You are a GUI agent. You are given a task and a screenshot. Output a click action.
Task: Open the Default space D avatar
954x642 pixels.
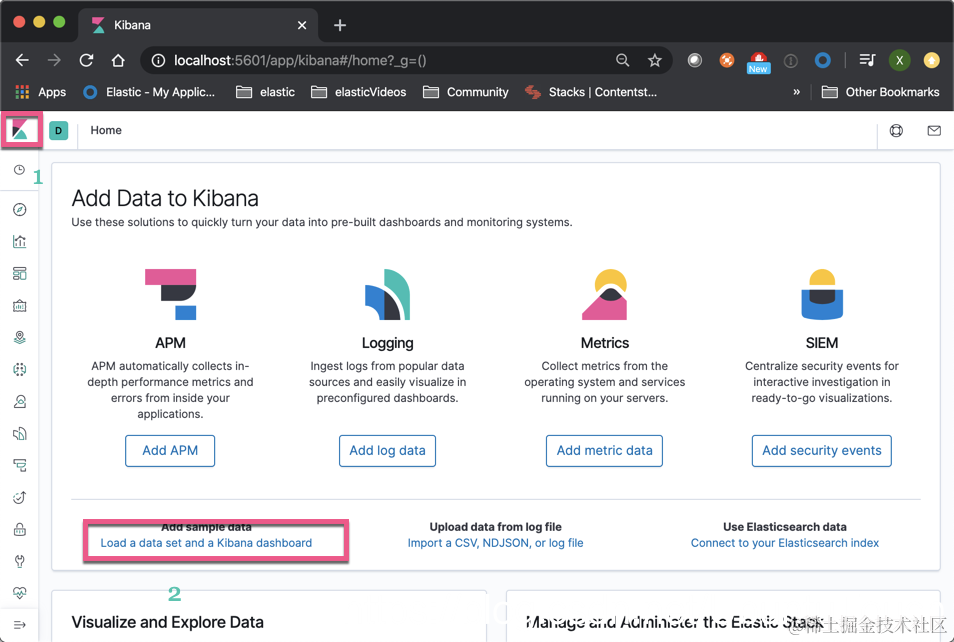point(58,130)
